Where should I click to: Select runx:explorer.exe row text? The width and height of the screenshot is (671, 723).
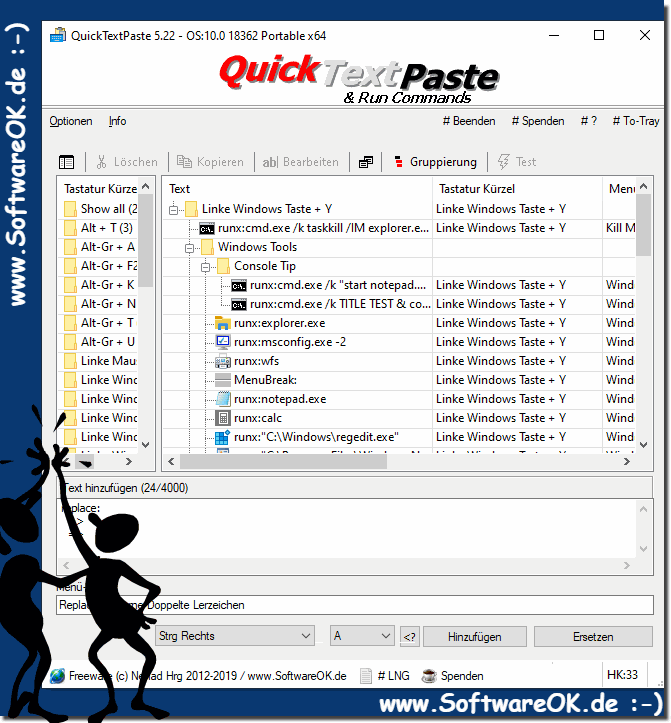click(279, 323)
